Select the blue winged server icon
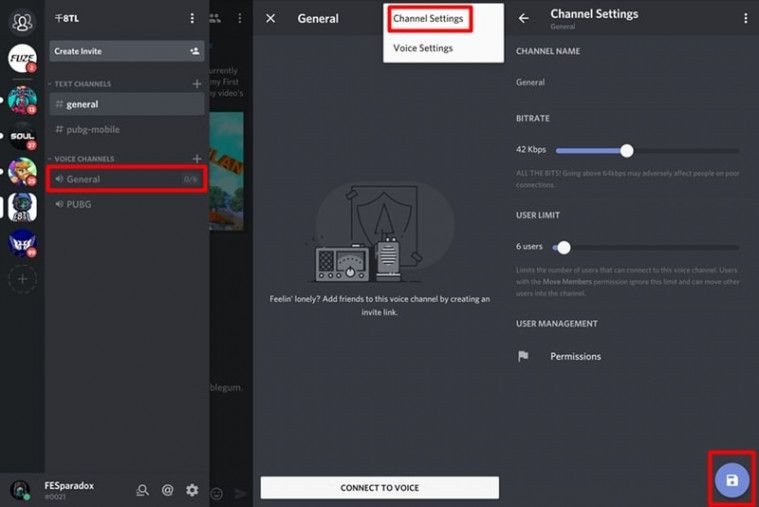The height and width of the screenshot is (507, 759). 22,244
